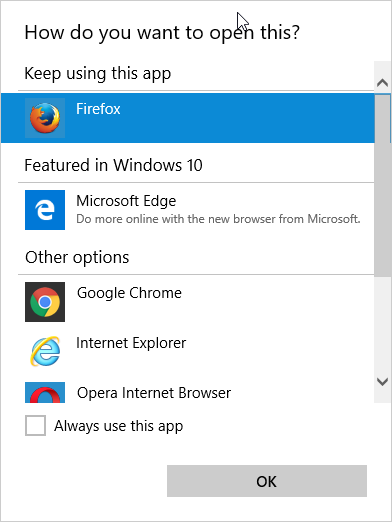Click the Other options section header

(x=77, y=257)
